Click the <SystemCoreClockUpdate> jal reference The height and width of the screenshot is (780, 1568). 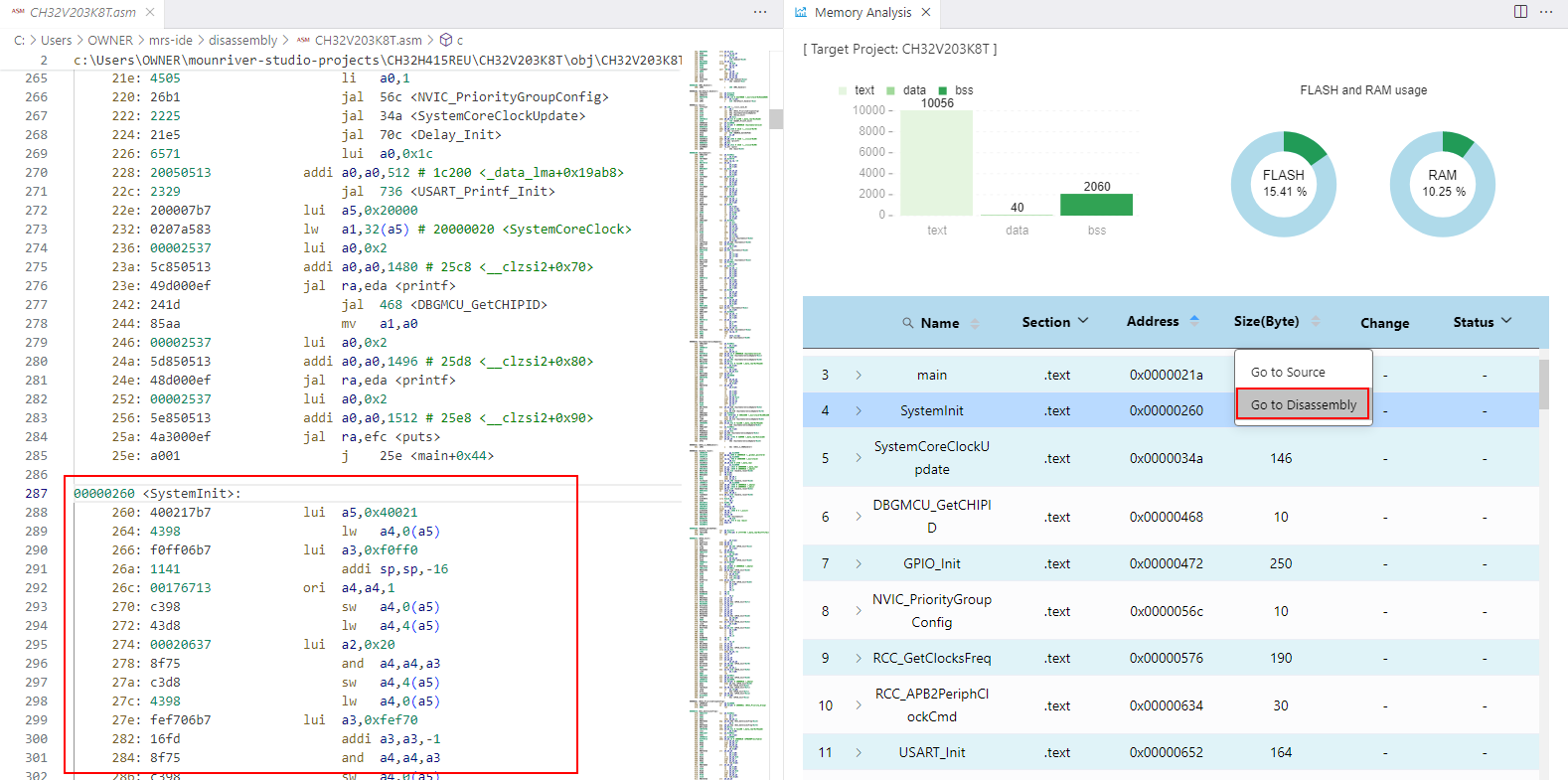pos(498,116)
